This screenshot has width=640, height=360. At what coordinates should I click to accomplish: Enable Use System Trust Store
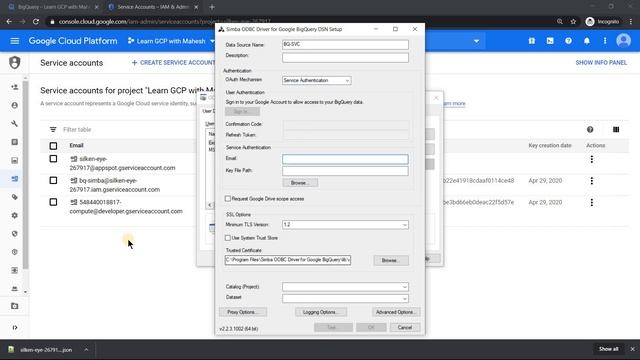click(x=228, y=238)
